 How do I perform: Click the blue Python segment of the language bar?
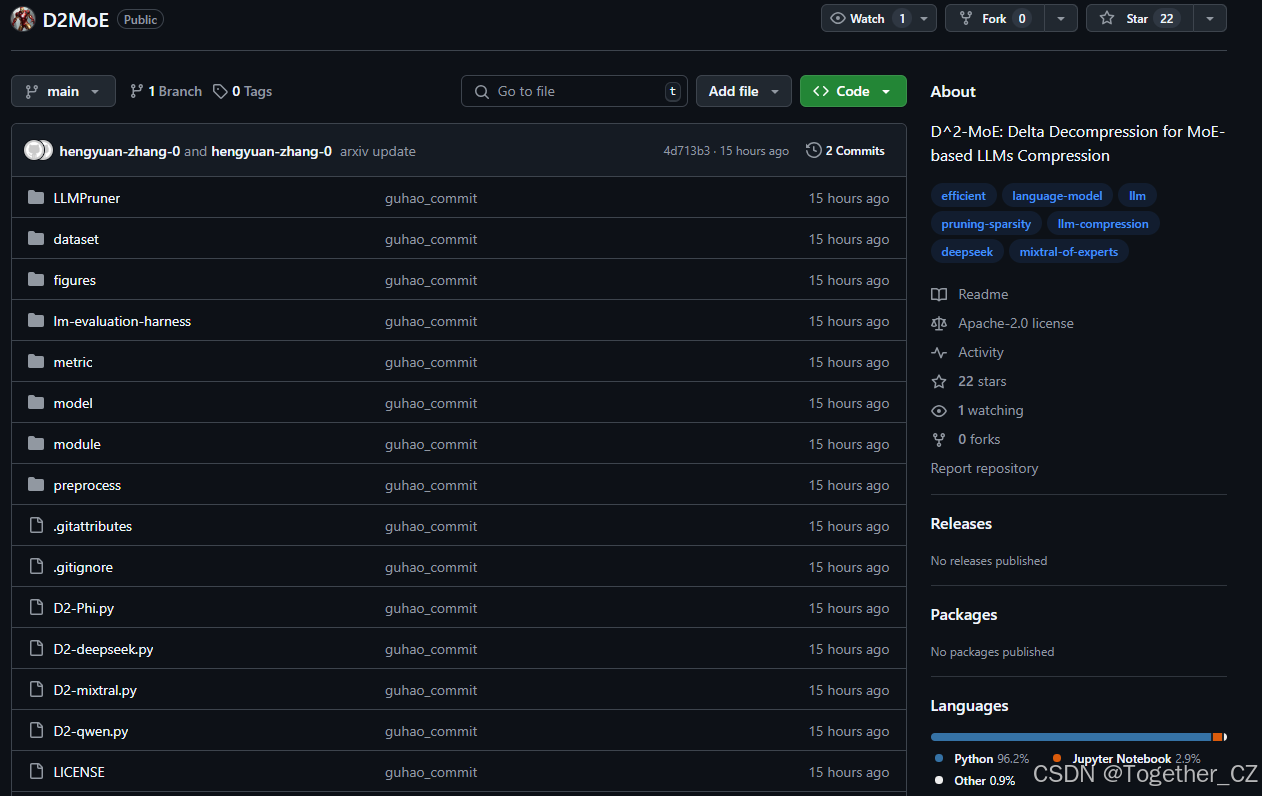tap(1071, 737)
